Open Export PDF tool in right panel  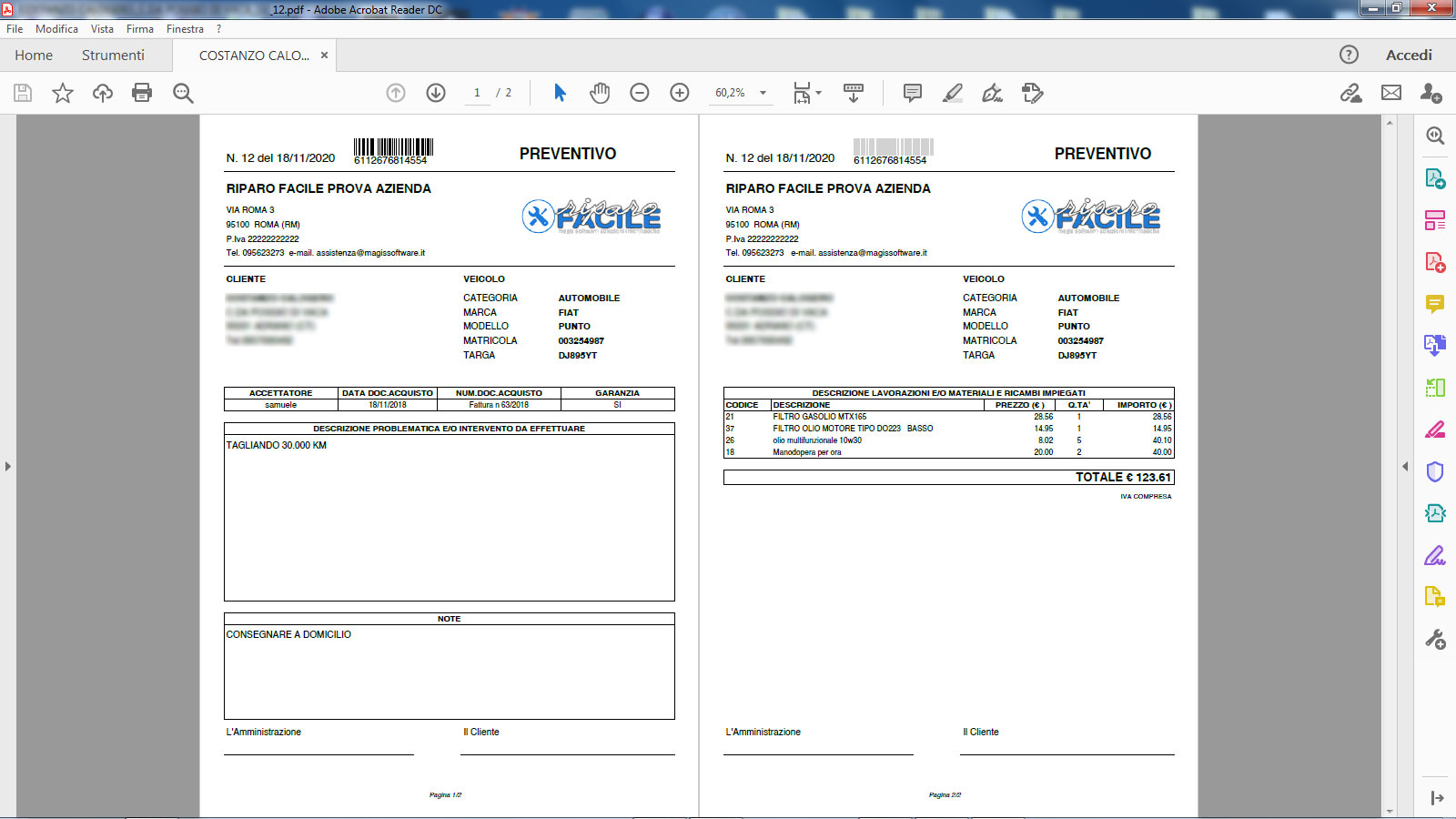pyautogui.click(x=1435, y=178)
